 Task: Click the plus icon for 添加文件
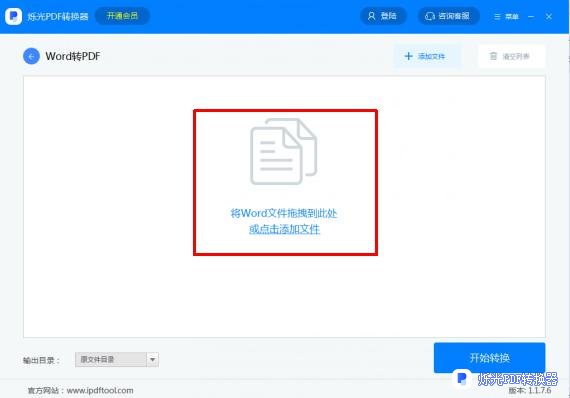(x=409, y=56)
